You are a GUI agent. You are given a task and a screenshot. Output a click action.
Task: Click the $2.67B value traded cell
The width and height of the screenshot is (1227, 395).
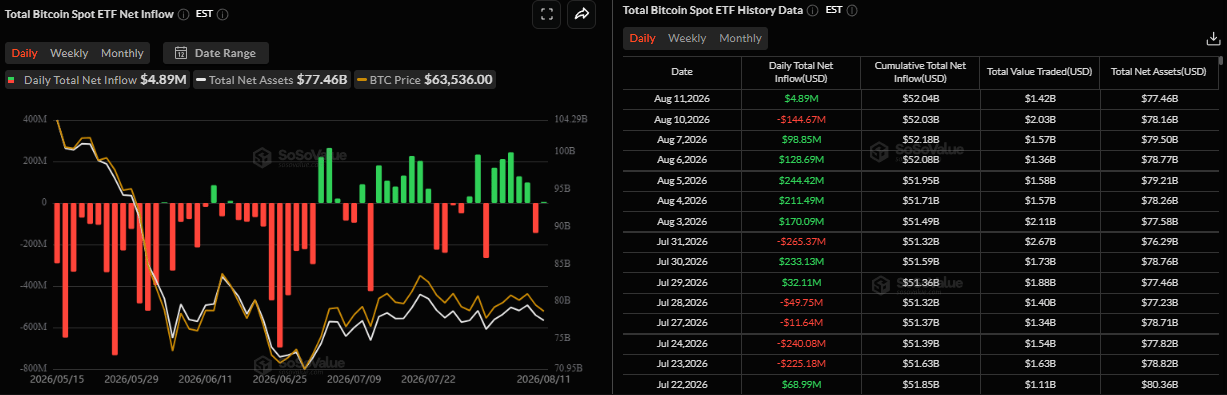point(1039,242)
